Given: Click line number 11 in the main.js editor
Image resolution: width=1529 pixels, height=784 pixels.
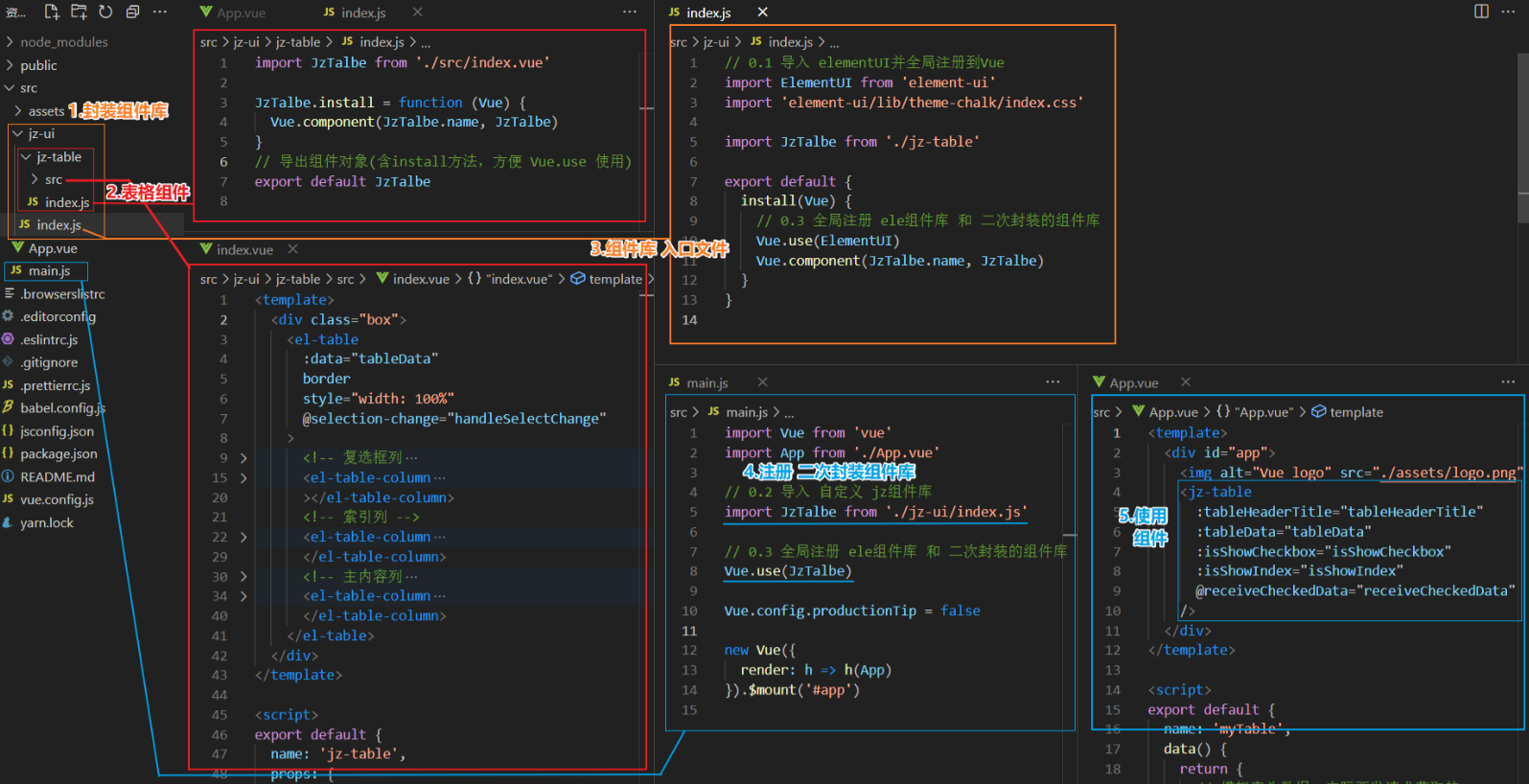Looking at the screenshot, I should pyautogui.click(x=689, y=631).
